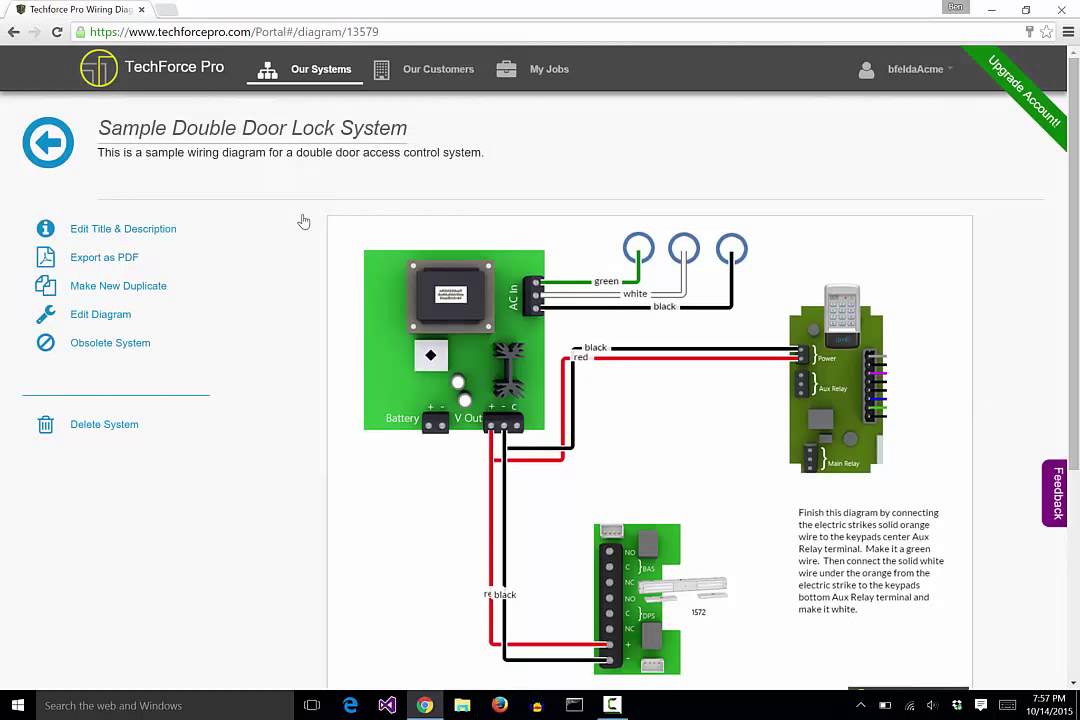Viewport: 1080px width, 720px height.
Task: Click the bookmark star icon
Action: (x=1046, y=32)
